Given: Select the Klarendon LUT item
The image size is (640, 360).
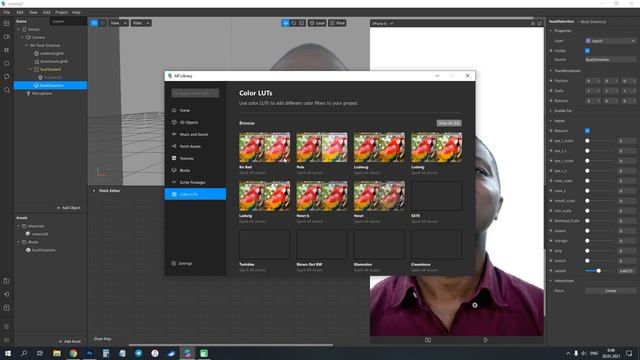Looking at the screenshot, I should 379,245.
